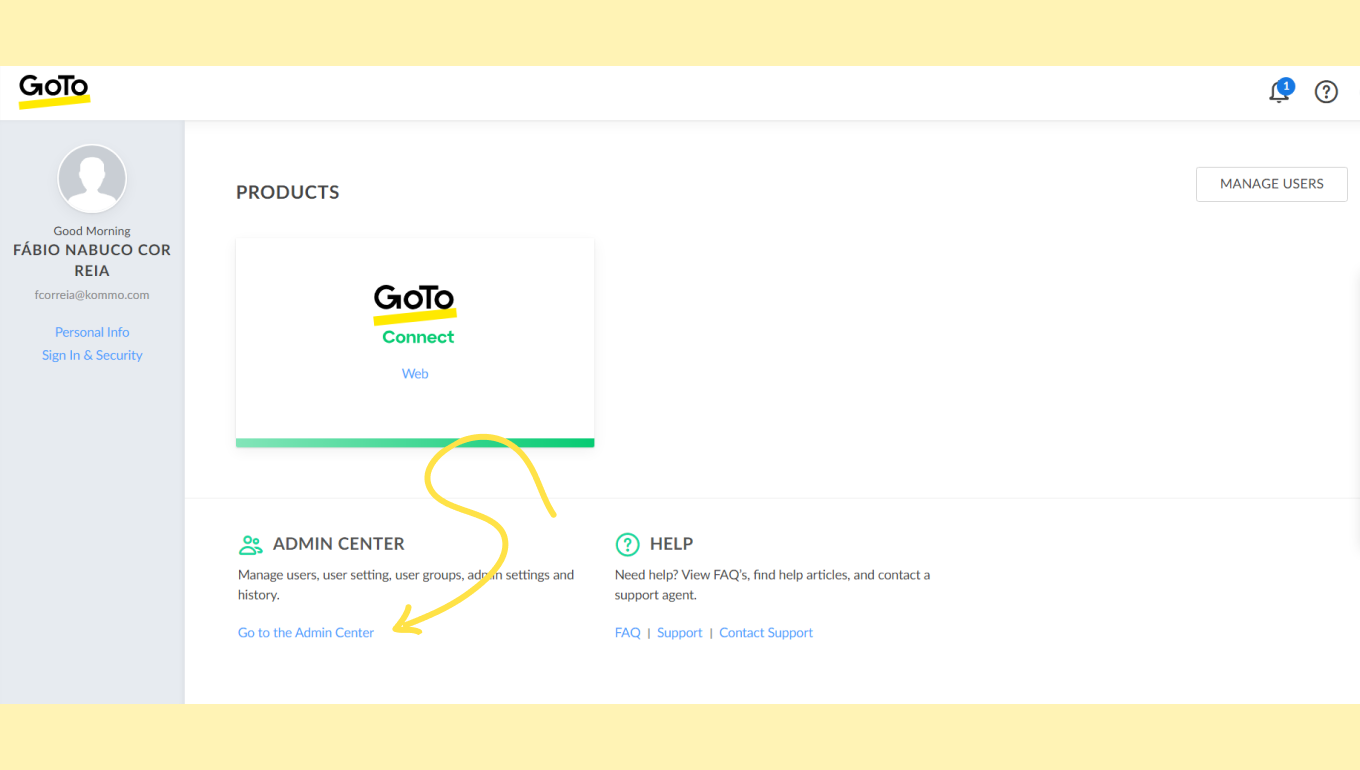
Task: Open Sign In & Security link
Action: pos(92,355)
